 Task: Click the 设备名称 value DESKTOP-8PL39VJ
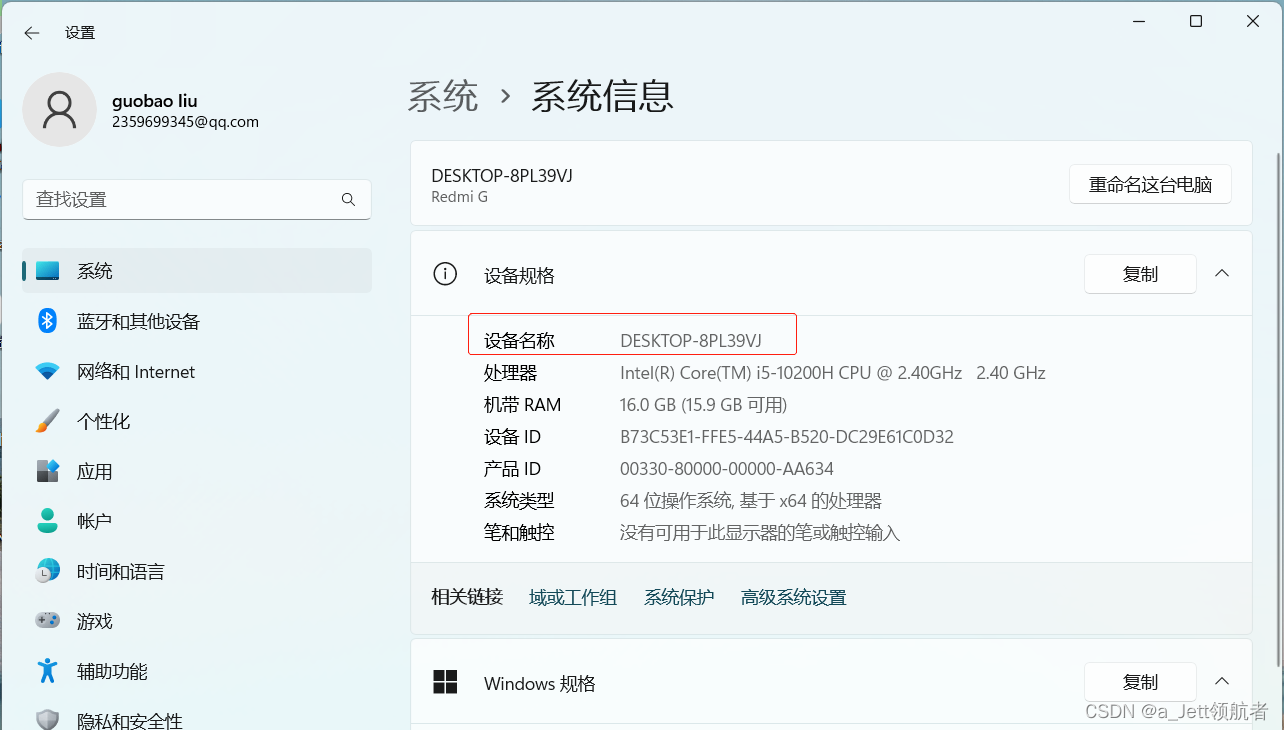[691, 341]
